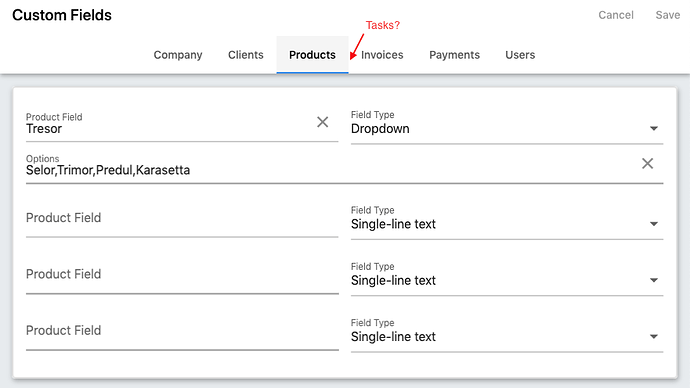Switch to the Company tab
This screenshot has height=388, width=690.
coord(178,55)
